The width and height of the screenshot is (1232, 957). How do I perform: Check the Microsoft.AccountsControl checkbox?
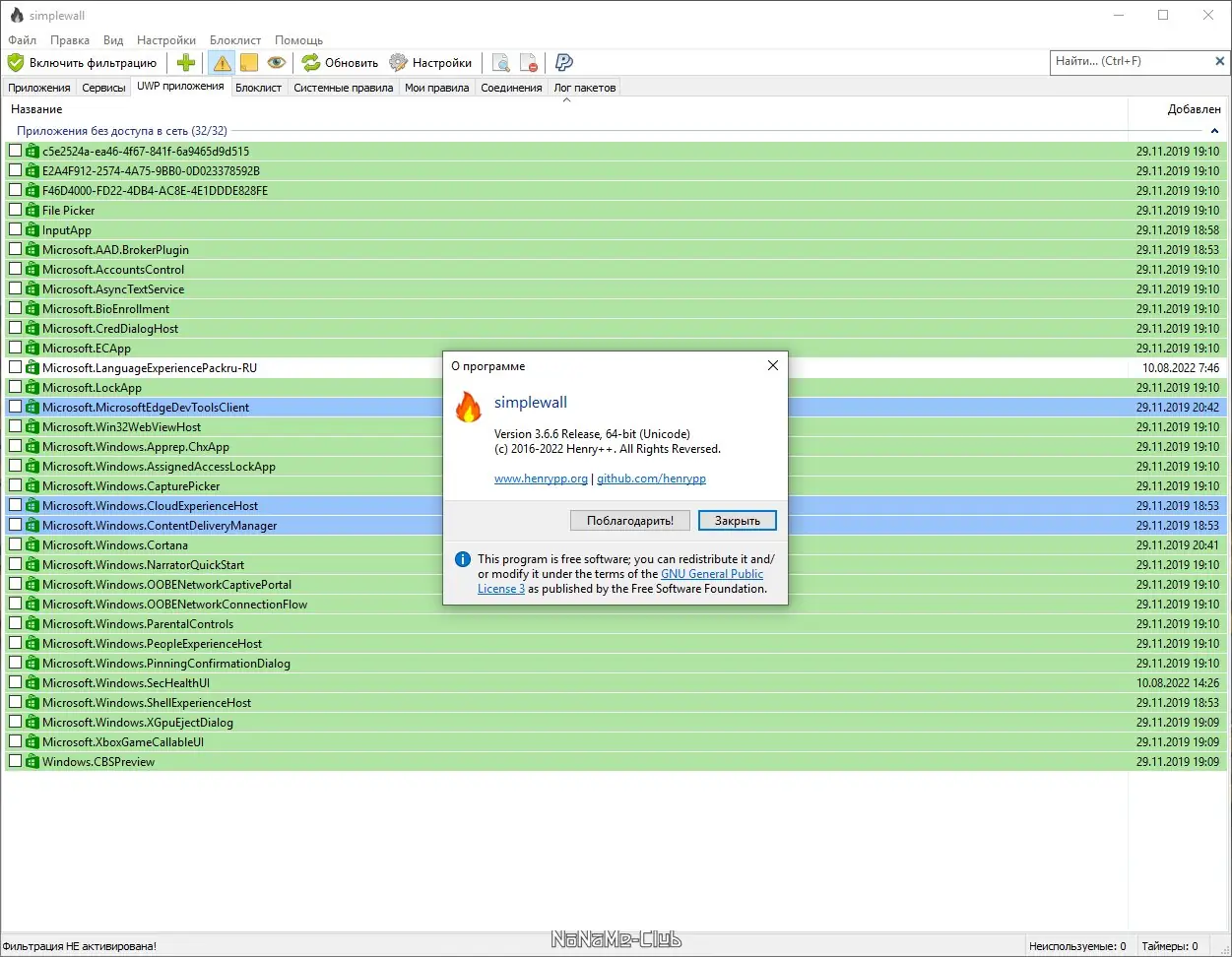point(15,269)
